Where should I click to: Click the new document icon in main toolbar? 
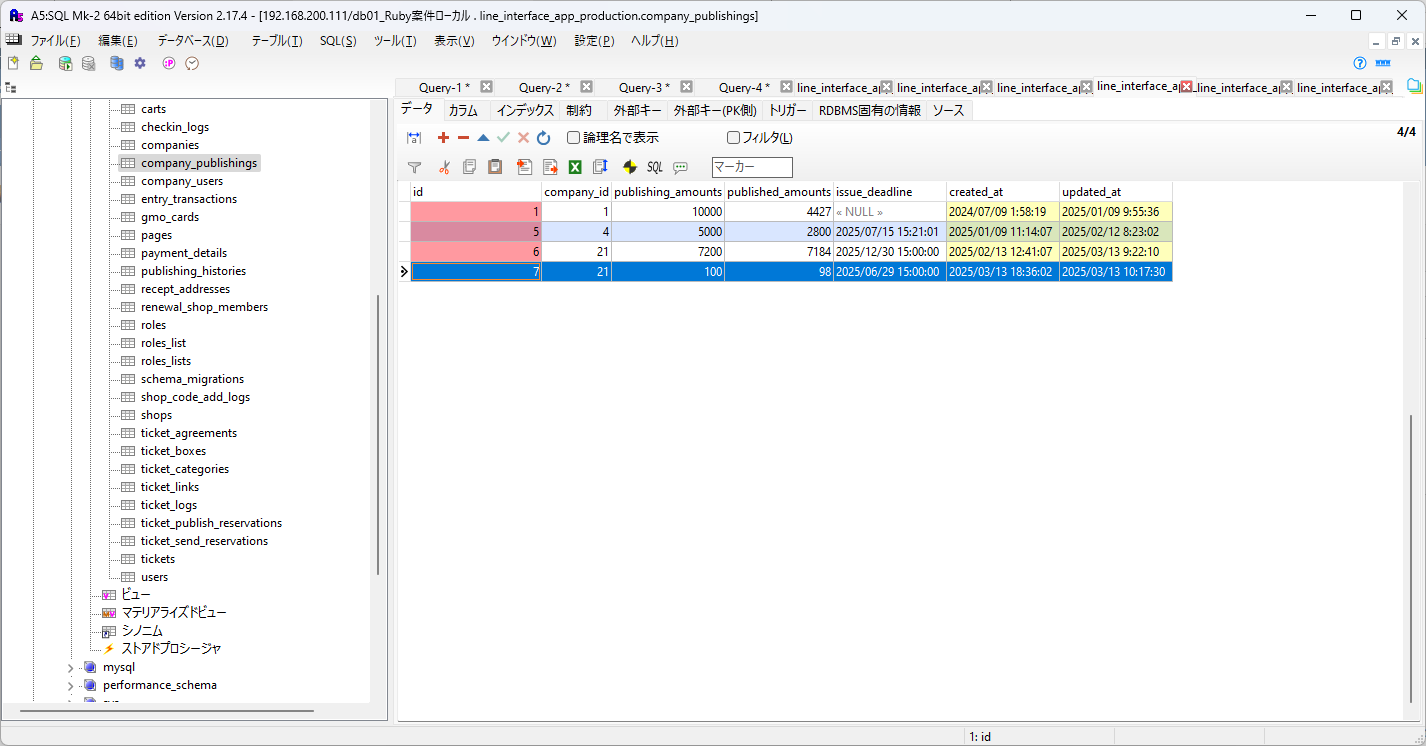(x=13, y=63)
